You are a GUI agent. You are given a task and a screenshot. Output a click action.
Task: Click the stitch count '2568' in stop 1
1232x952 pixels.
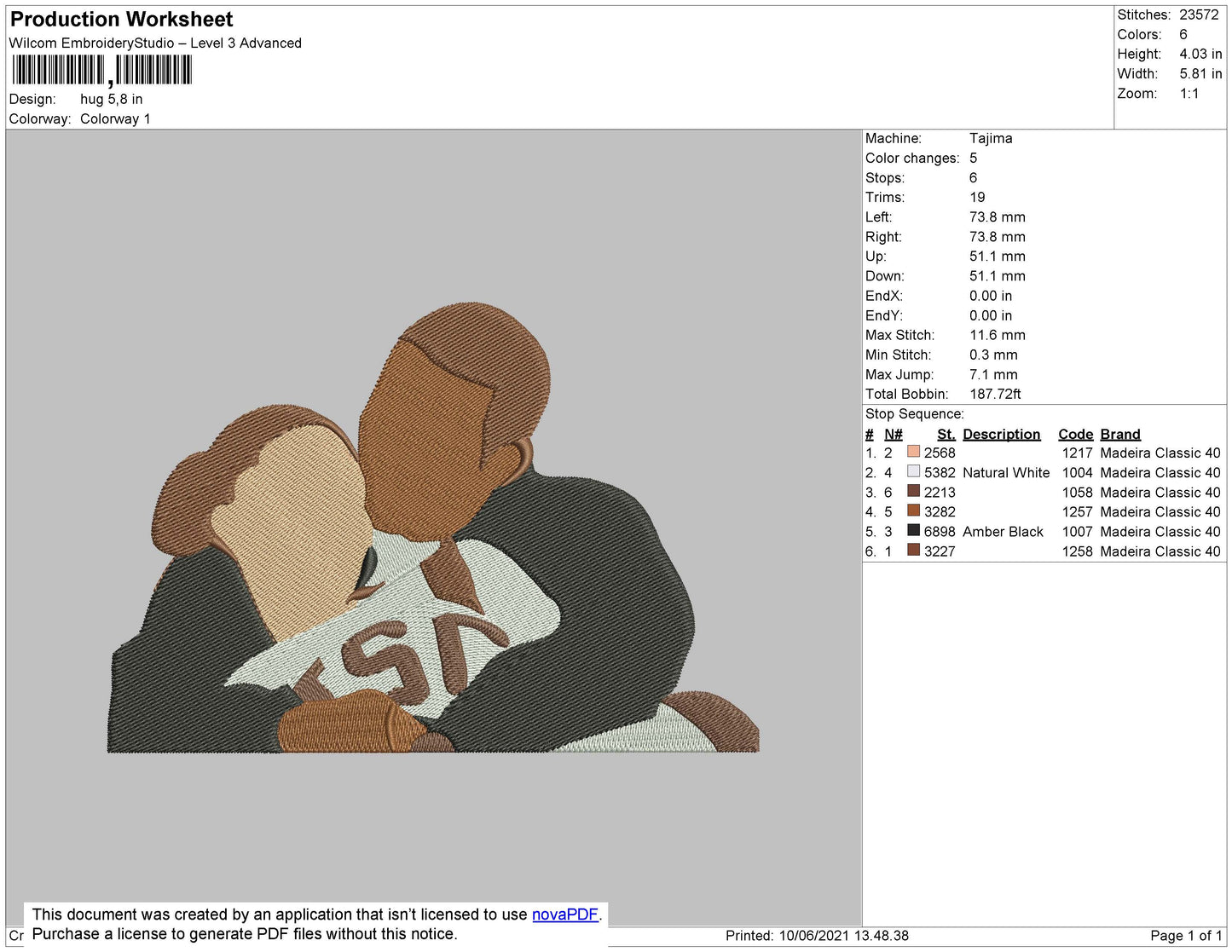pos(940,453)
